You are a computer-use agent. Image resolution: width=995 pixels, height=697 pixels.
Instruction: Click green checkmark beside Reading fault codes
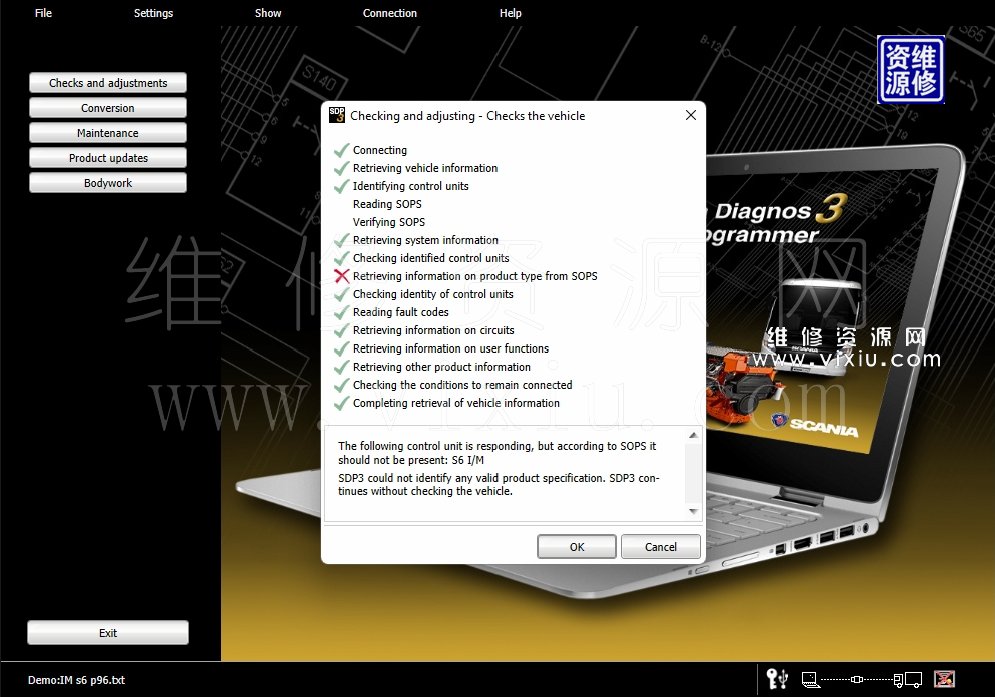click(x=342, y=313)
